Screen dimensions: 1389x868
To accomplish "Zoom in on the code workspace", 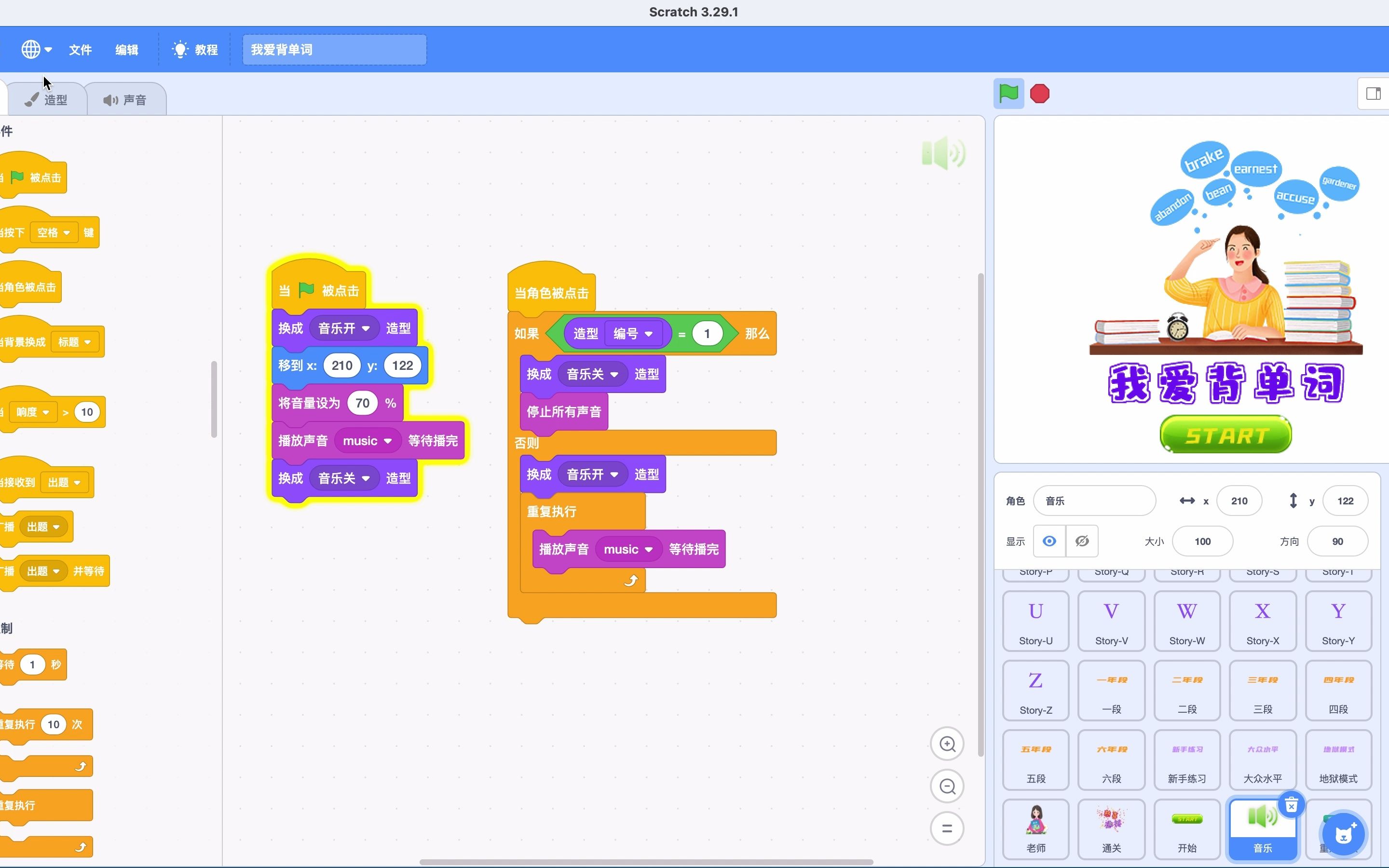I will [x=947, y=744].
